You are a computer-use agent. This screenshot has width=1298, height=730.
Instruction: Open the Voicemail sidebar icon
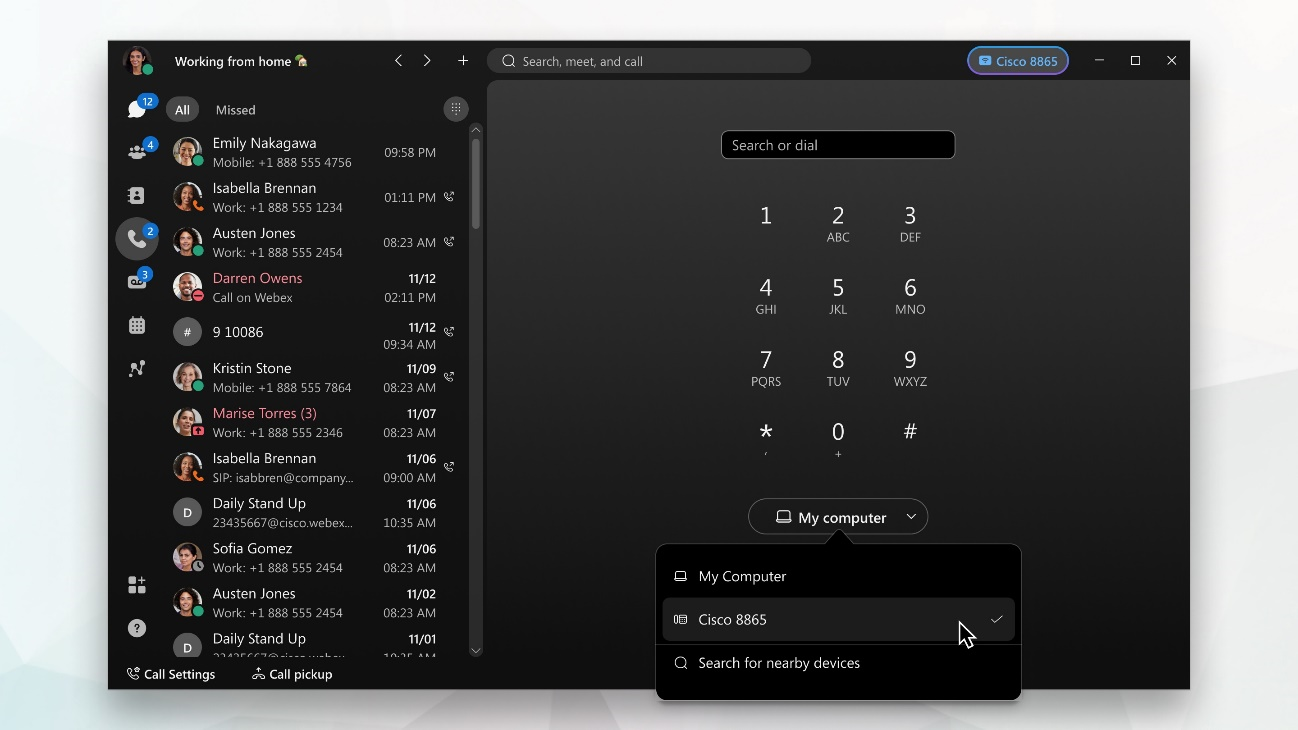pyautogui.click(x=137, y=282)
